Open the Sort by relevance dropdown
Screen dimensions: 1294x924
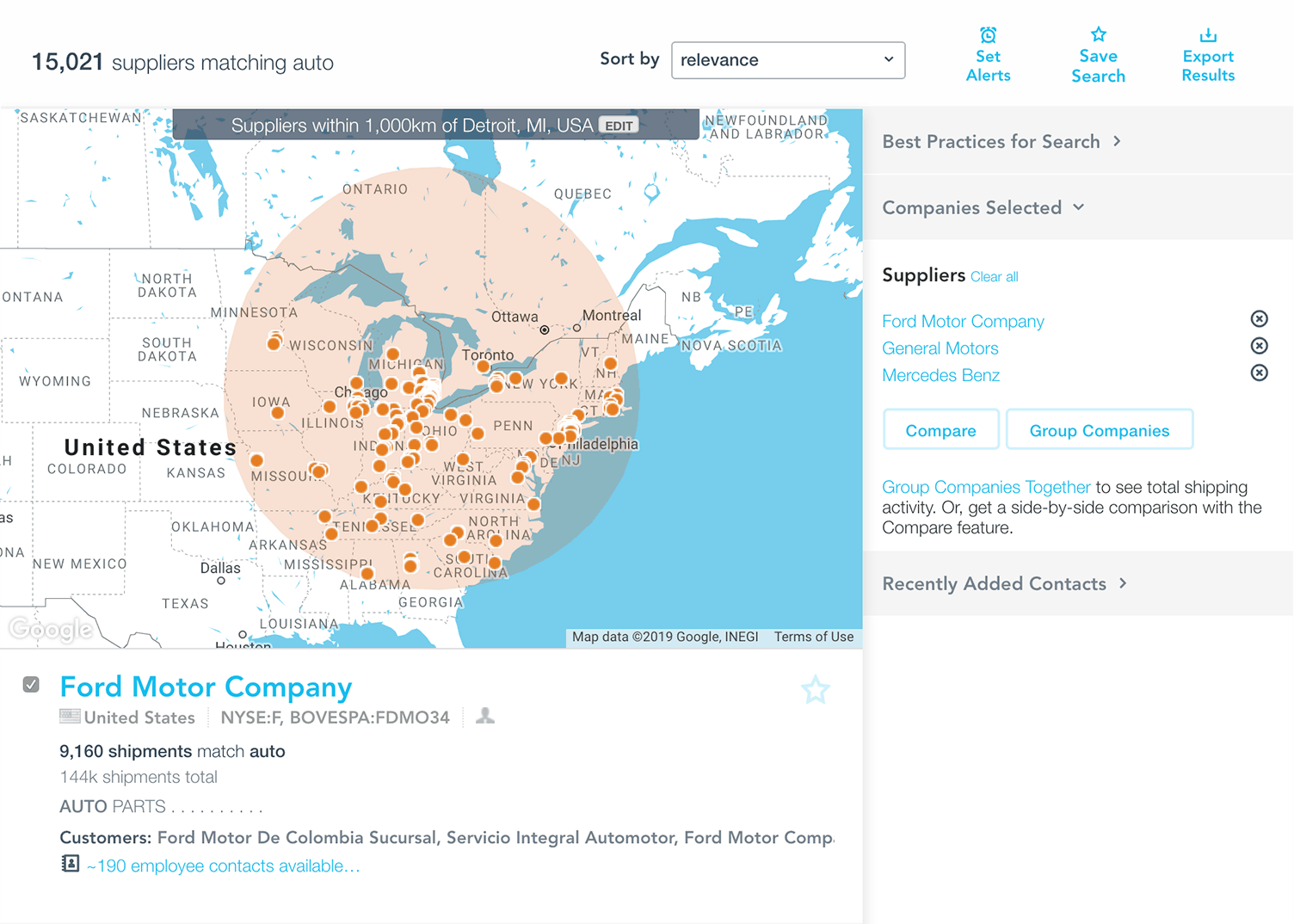787,60
